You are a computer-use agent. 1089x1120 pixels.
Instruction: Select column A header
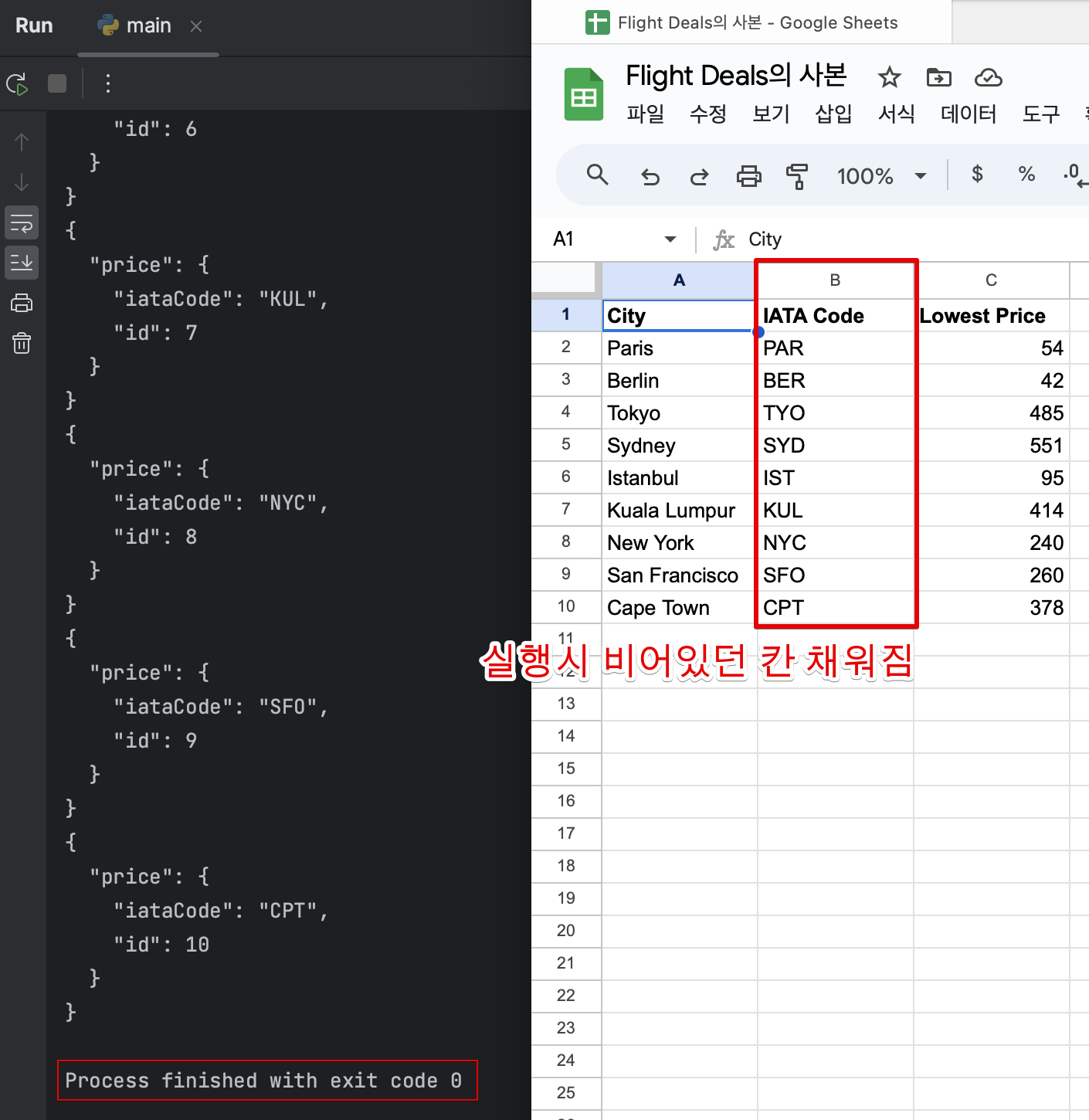(x=679, y=280)
